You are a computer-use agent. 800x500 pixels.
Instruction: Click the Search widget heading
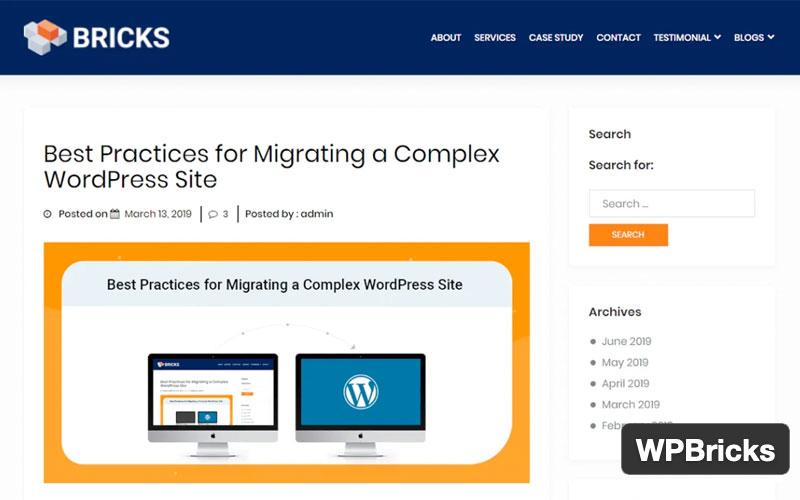610,134
